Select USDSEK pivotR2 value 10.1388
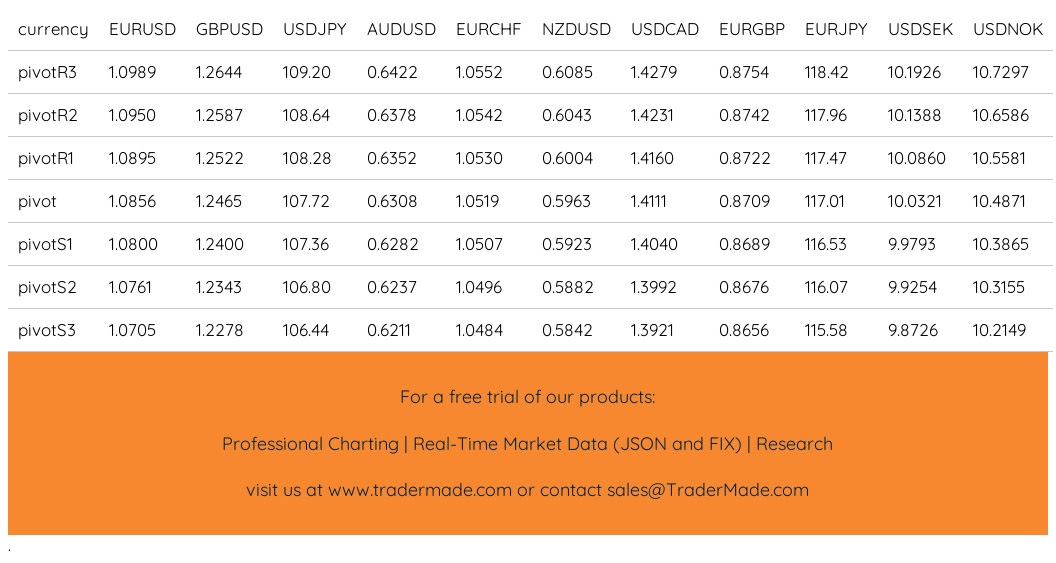 point(914,115)
